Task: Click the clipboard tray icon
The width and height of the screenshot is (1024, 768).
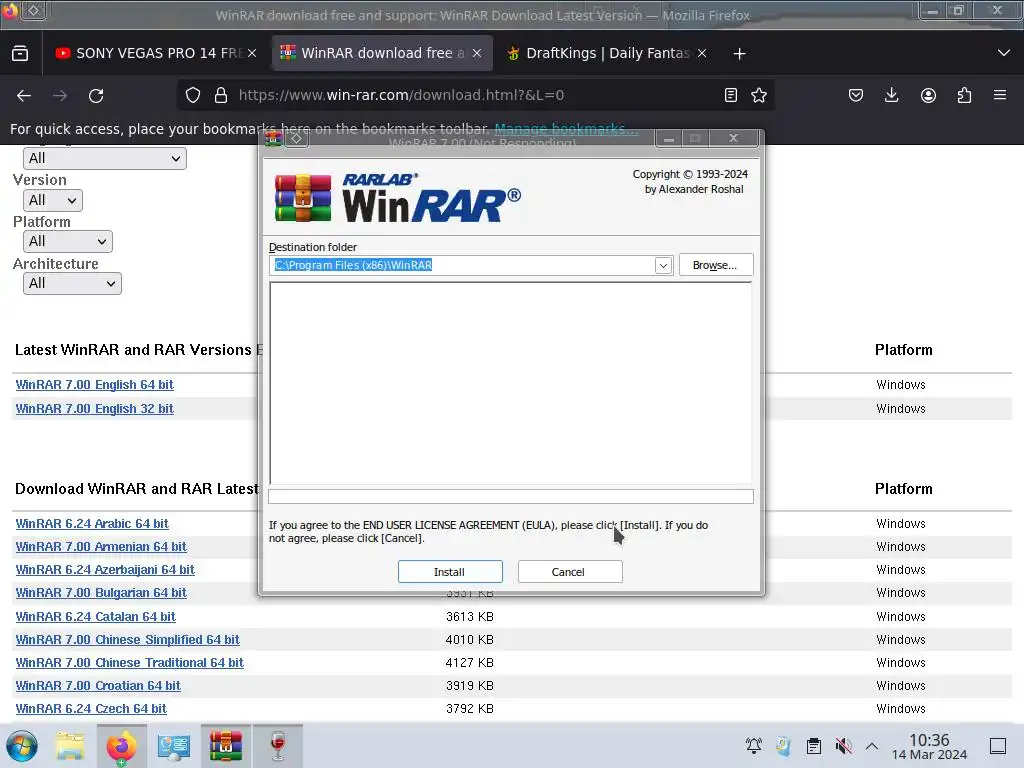Action: point(814,746)
